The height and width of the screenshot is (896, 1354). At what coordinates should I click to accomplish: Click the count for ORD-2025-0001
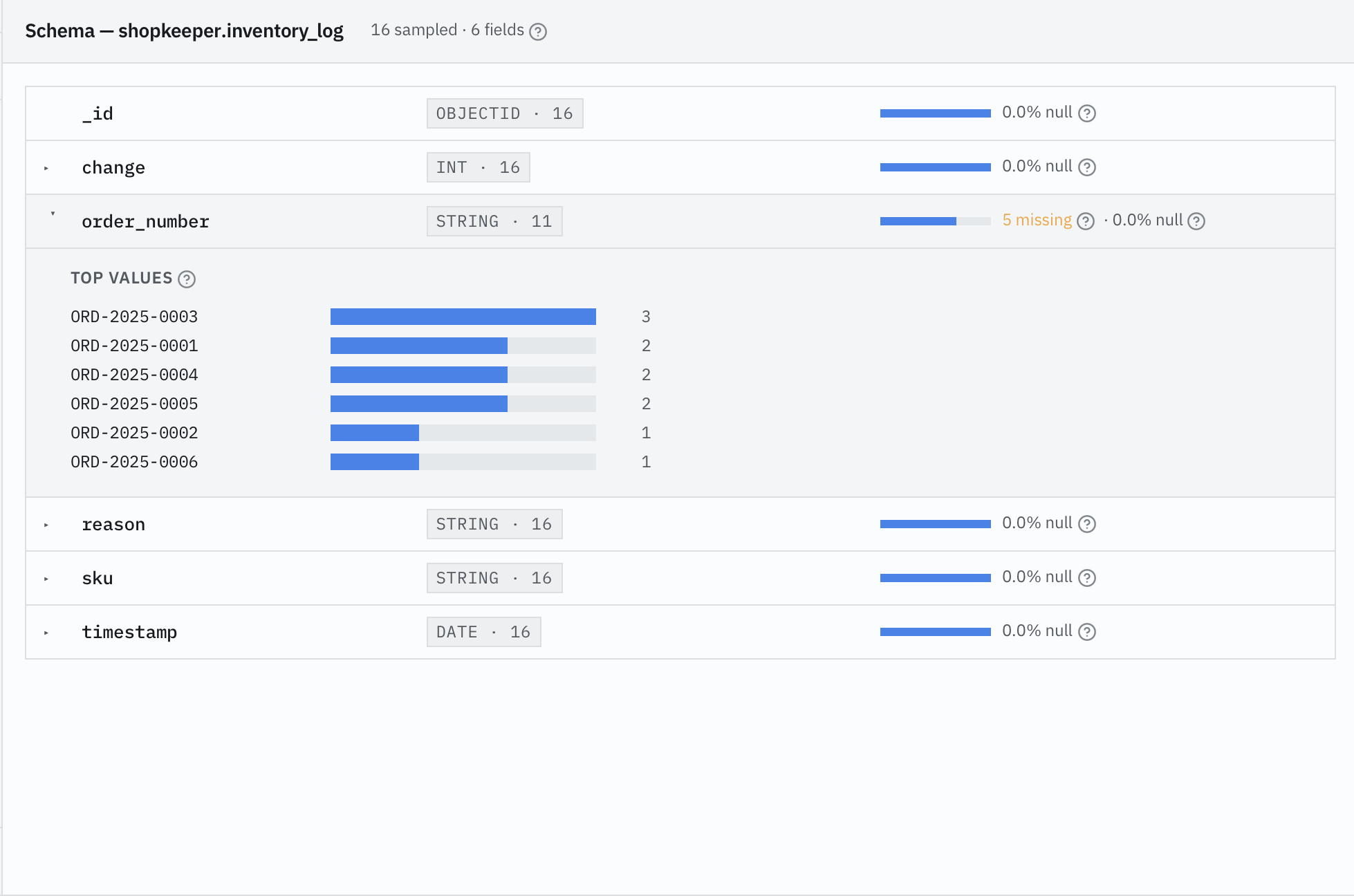coord(646,346)
